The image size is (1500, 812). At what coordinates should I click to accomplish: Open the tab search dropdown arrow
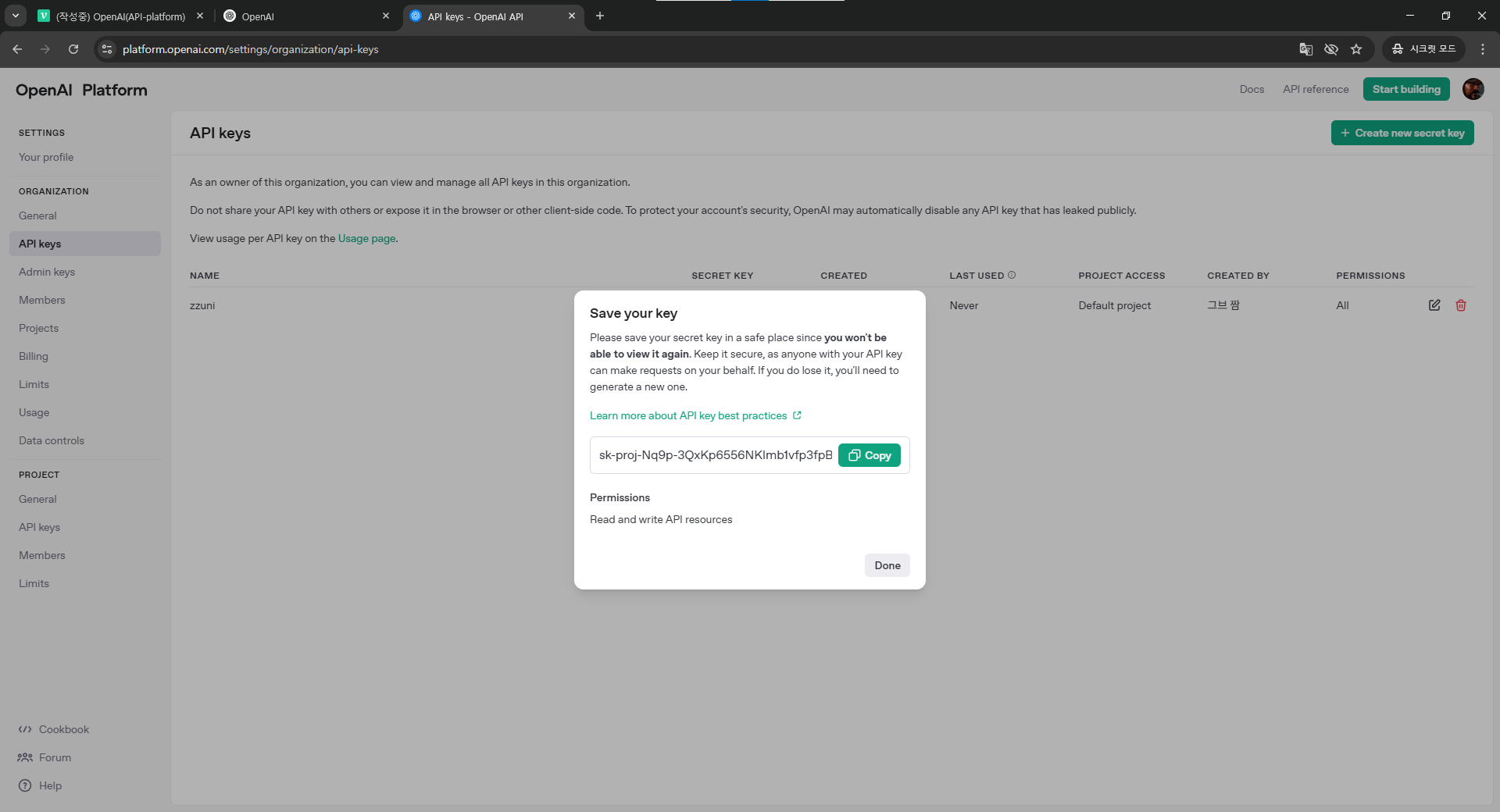(15, 16)
